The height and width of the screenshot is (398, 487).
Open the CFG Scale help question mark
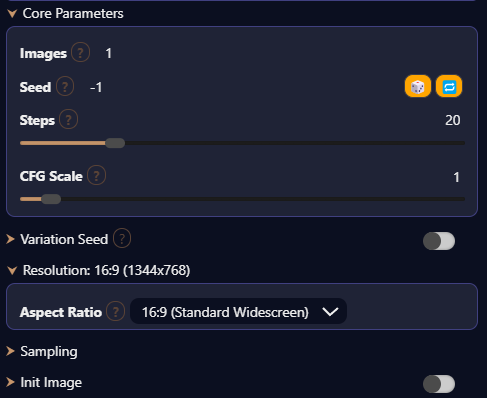[97, 175]
